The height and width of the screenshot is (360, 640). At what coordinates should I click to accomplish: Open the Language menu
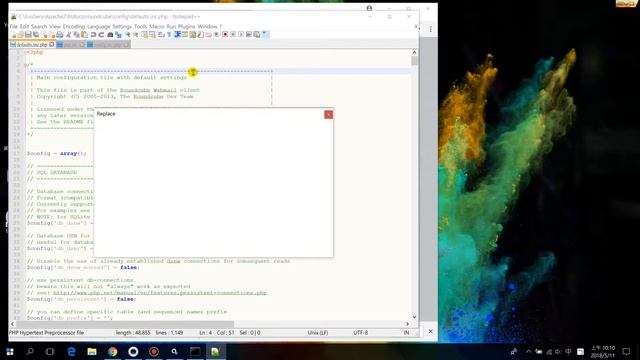[x=99, y=27]
